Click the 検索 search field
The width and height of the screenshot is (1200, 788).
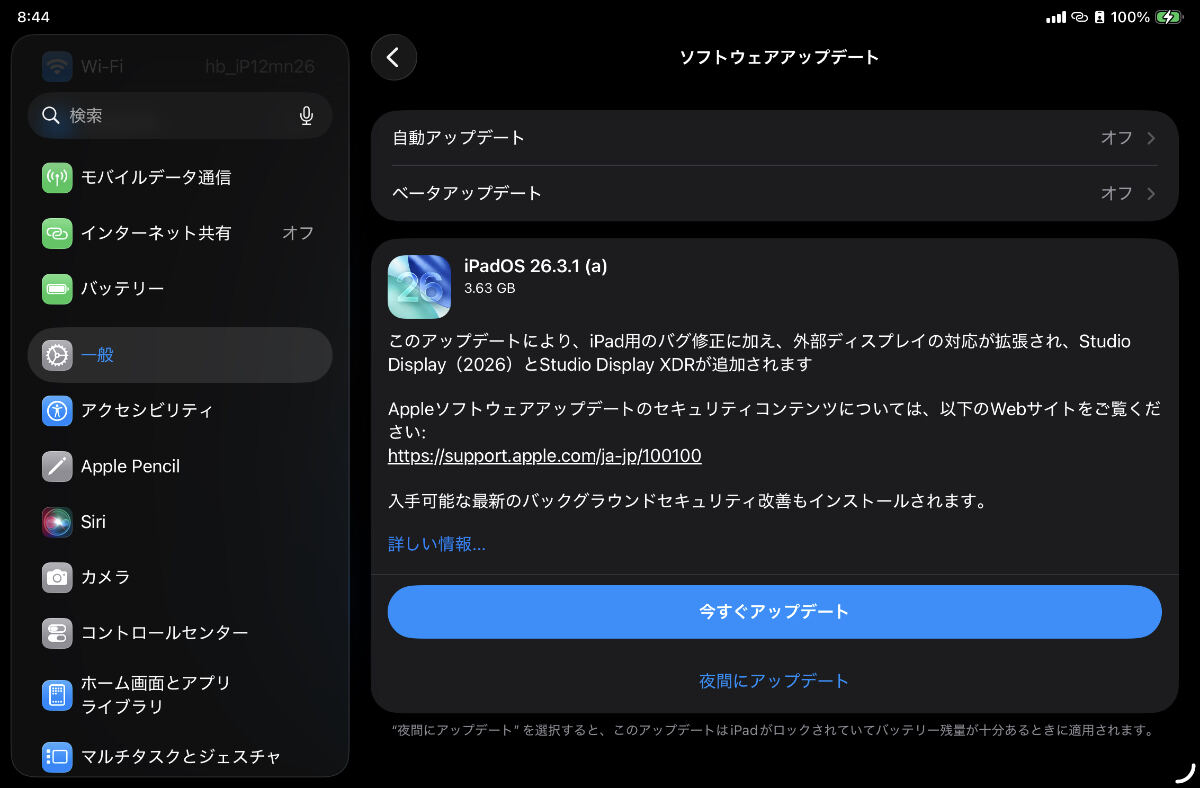click(170, 116)
